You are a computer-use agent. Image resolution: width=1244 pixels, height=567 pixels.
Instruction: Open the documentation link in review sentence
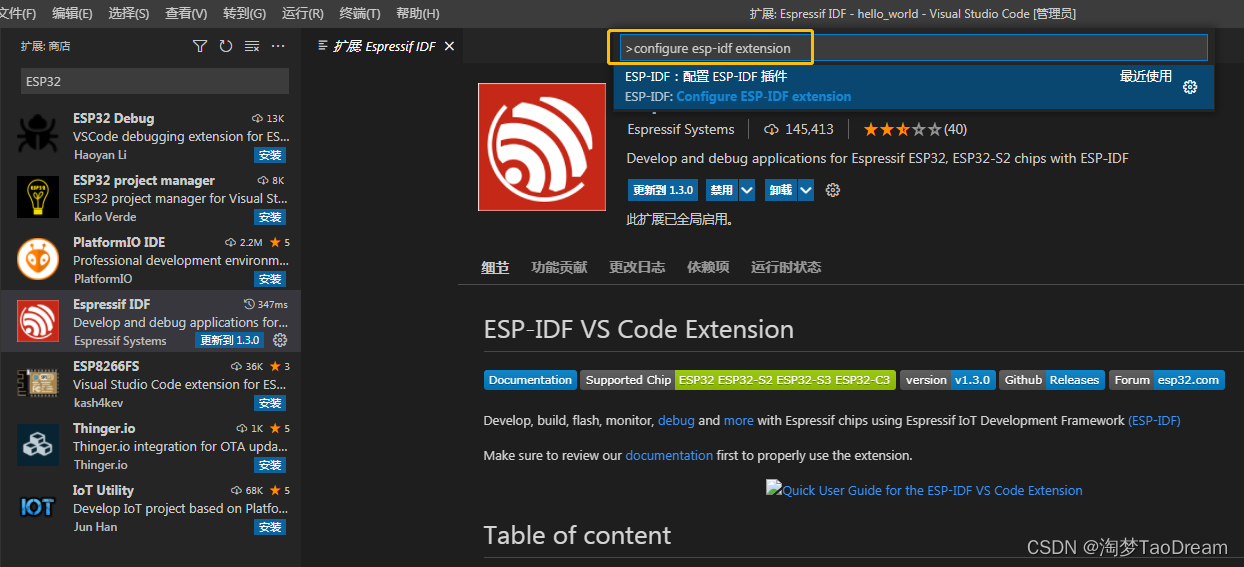(x=669, y=455)
